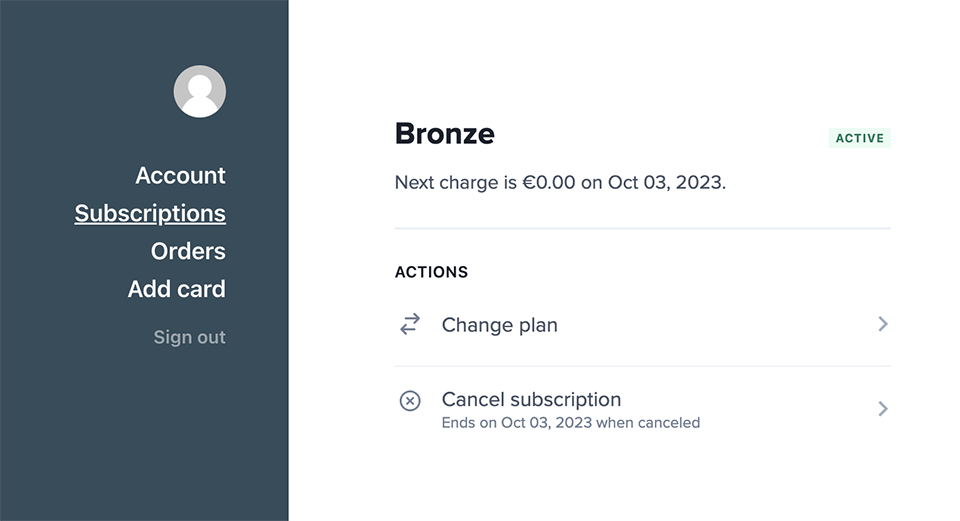Click the Oct 03, 2023 next charge date

665,183
